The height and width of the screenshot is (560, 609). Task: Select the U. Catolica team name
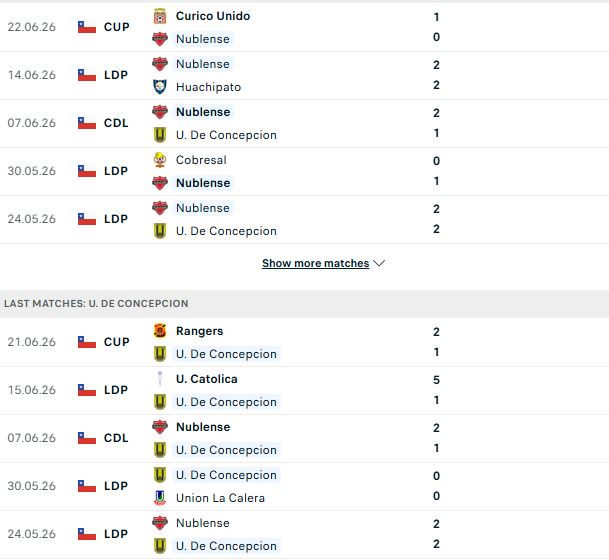(x=207, y=379)
